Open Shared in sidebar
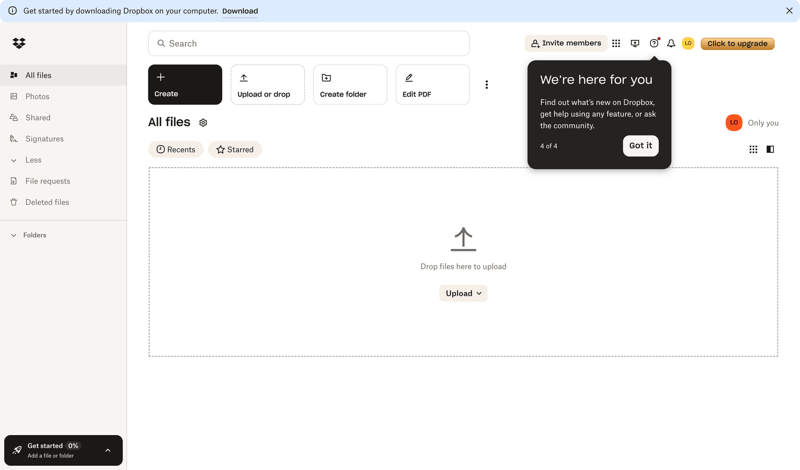Screen dimensions: 800x470 [x=63, y=117]
